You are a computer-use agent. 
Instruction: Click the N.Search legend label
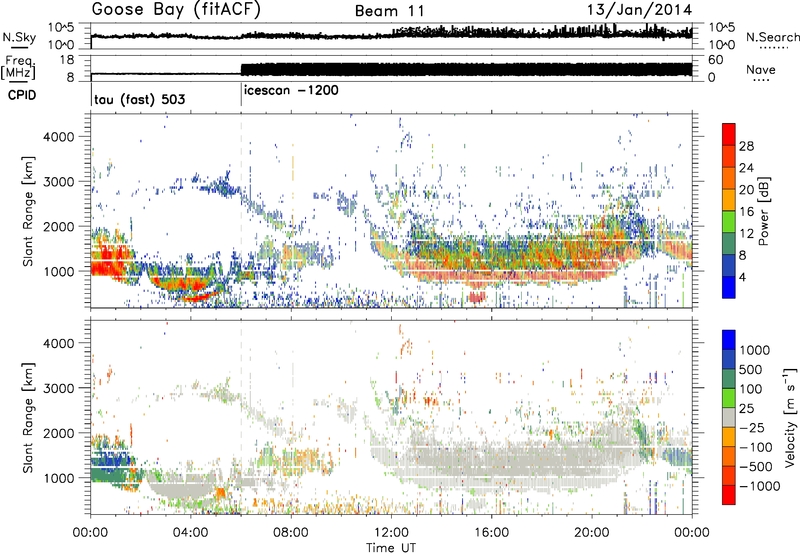[x=773, y=37]
